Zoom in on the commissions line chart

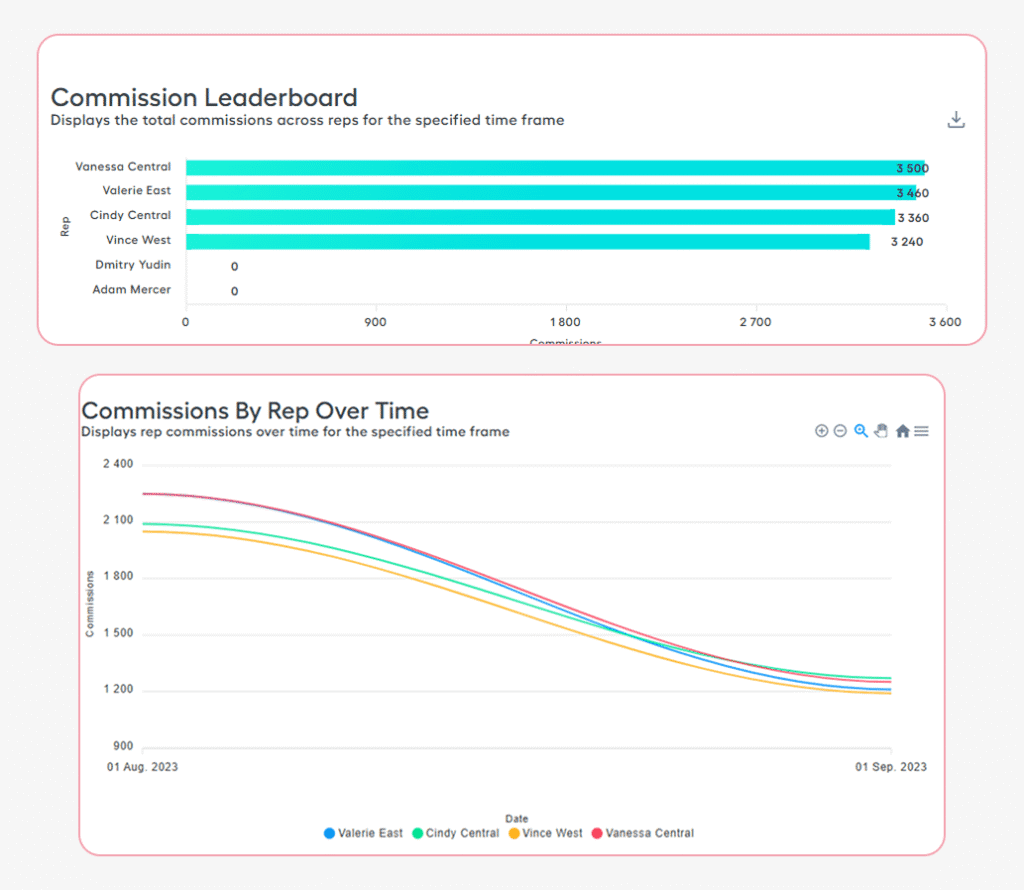point(822,431)
